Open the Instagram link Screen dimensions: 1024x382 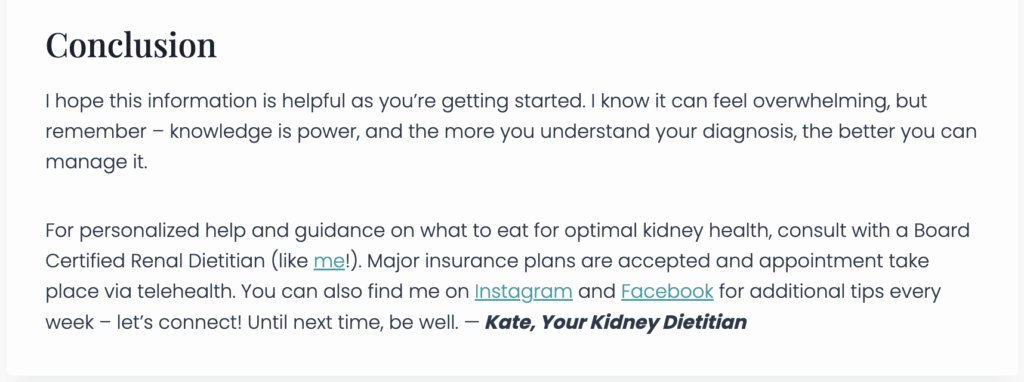tap(523, 291)
